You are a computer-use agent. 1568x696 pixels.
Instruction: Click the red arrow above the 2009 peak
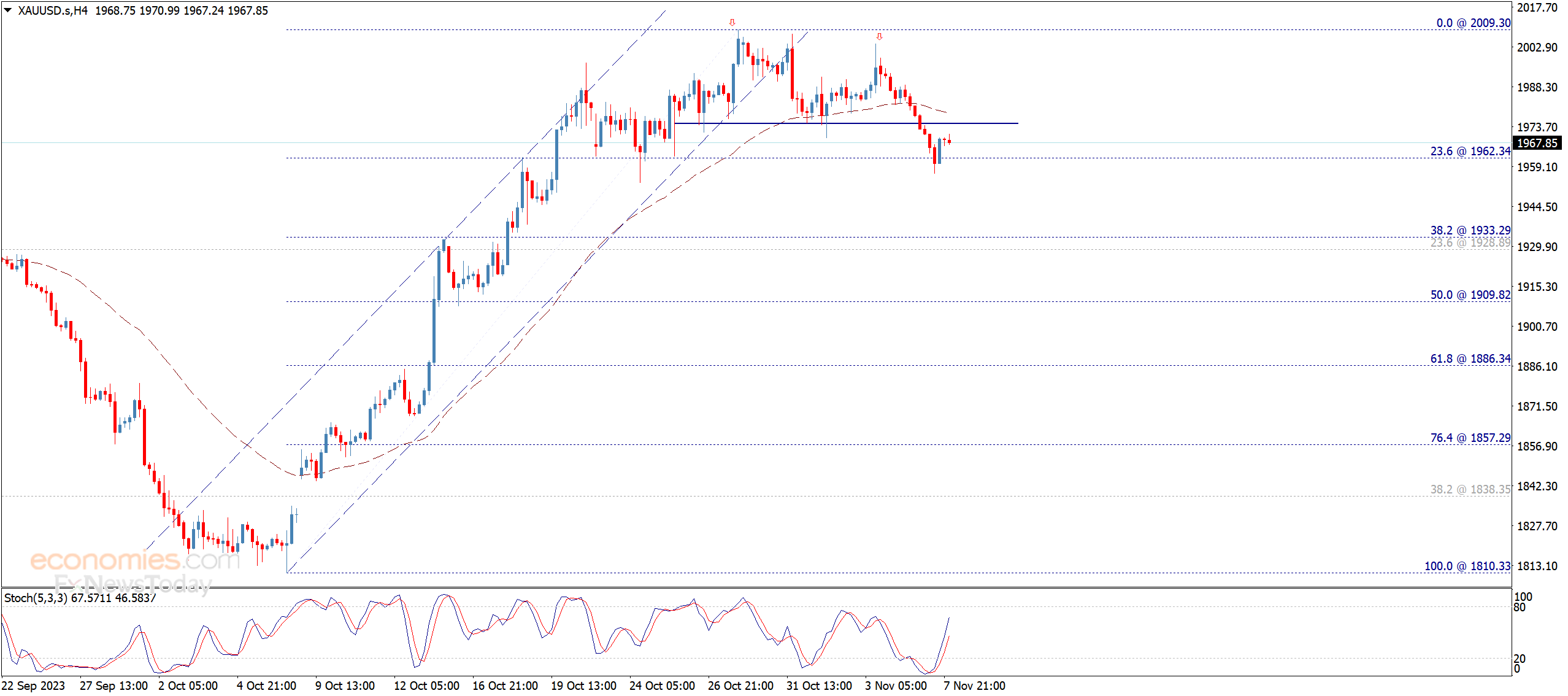click(732, 23)
